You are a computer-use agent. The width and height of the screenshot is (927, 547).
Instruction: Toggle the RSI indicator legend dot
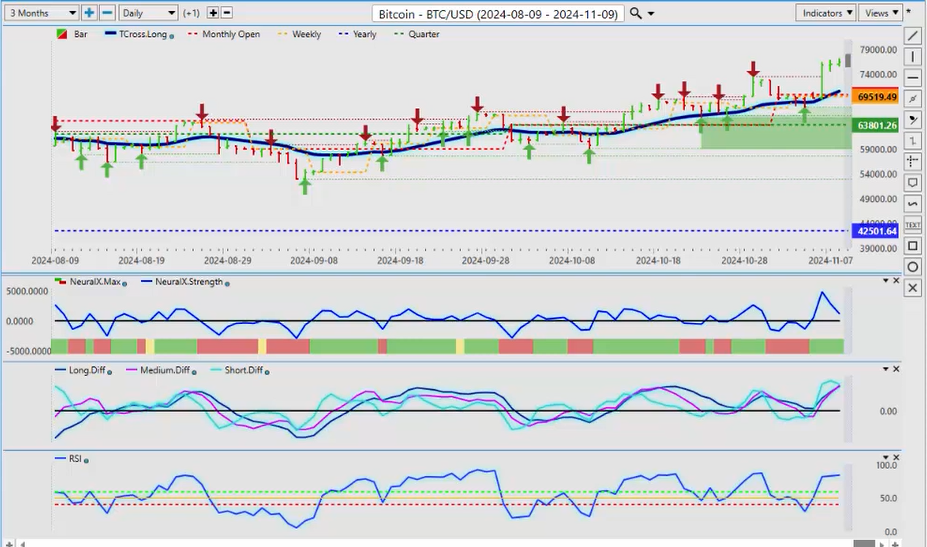[x=87, y=459]
